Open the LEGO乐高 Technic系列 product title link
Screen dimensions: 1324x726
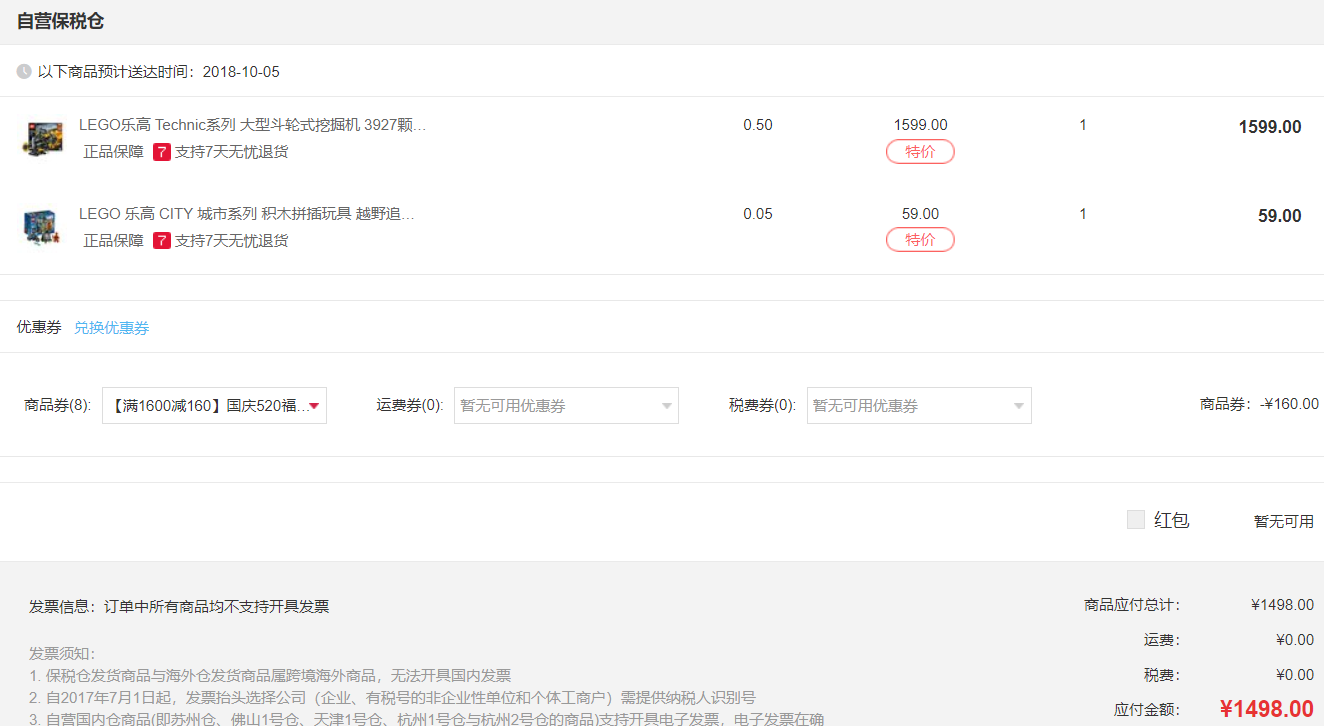click(253, 125)
